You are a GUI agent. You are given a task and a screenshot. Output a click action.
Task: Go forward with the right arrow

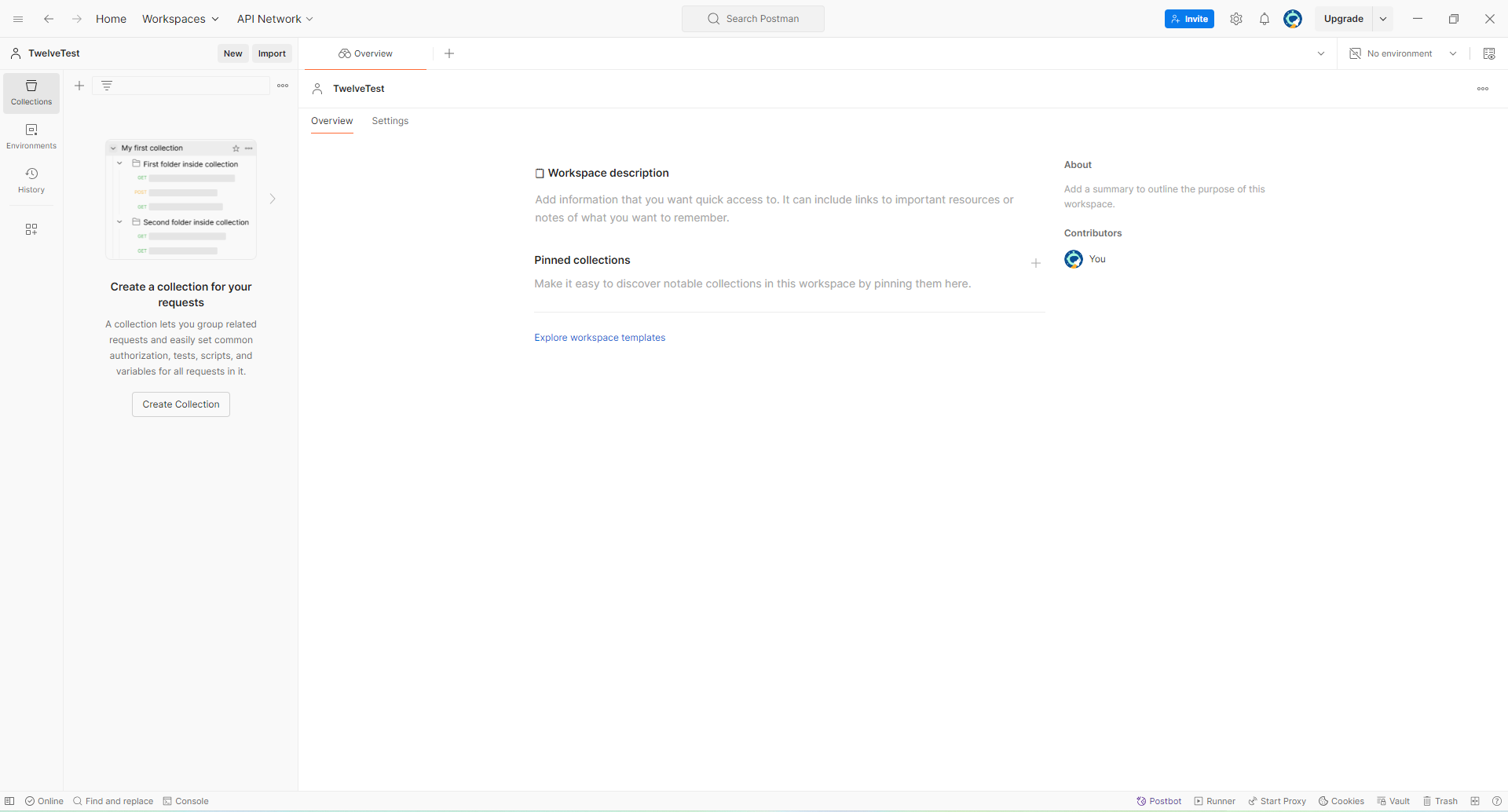77,19
